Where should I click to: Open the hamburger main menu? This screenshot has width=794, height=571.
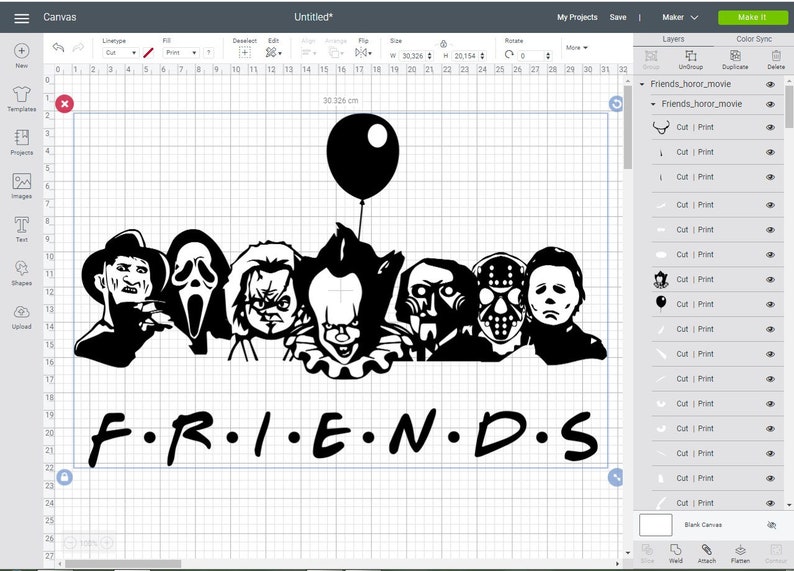(x=21, y=18)
